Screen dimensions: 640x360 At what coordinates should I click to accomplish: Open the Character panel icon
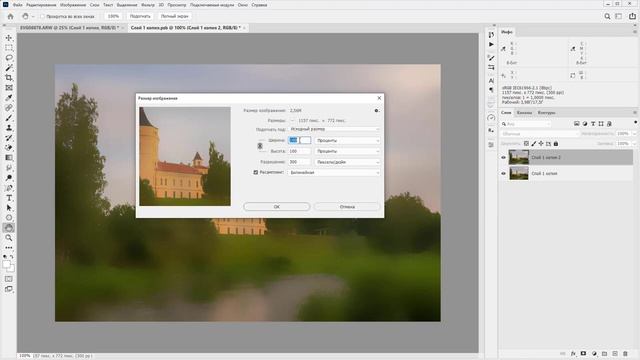491,80
